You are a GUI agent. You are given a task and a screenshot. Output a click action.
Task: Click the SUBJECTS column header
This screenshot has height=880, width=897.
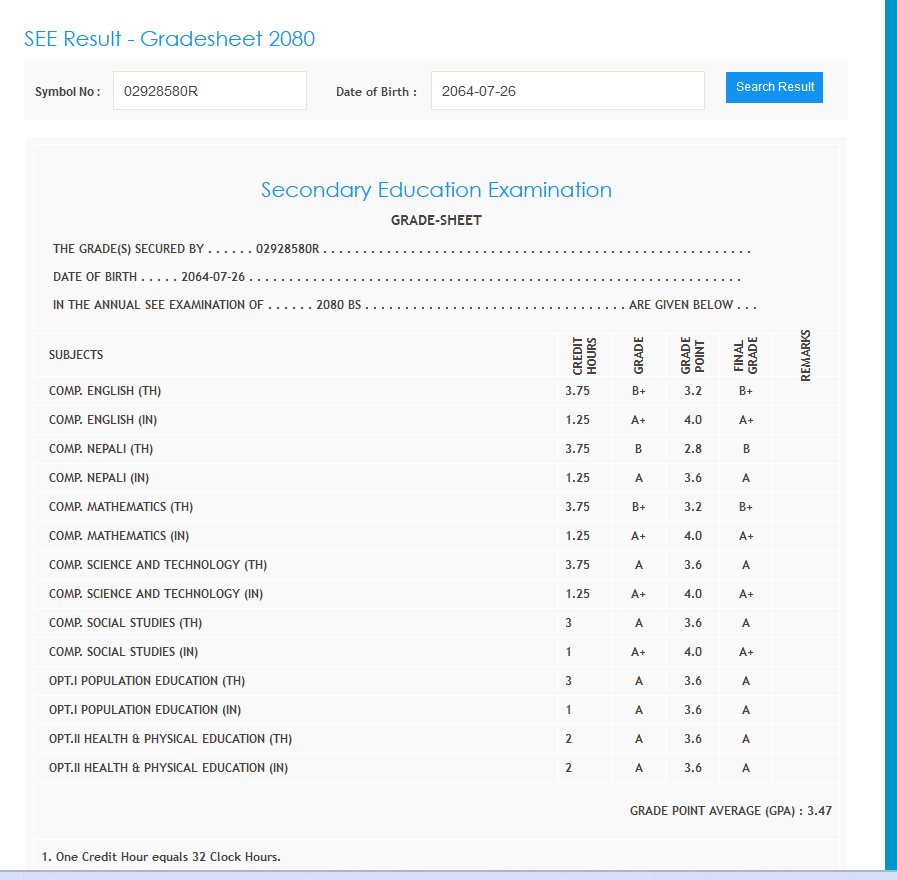click(76, 355)
